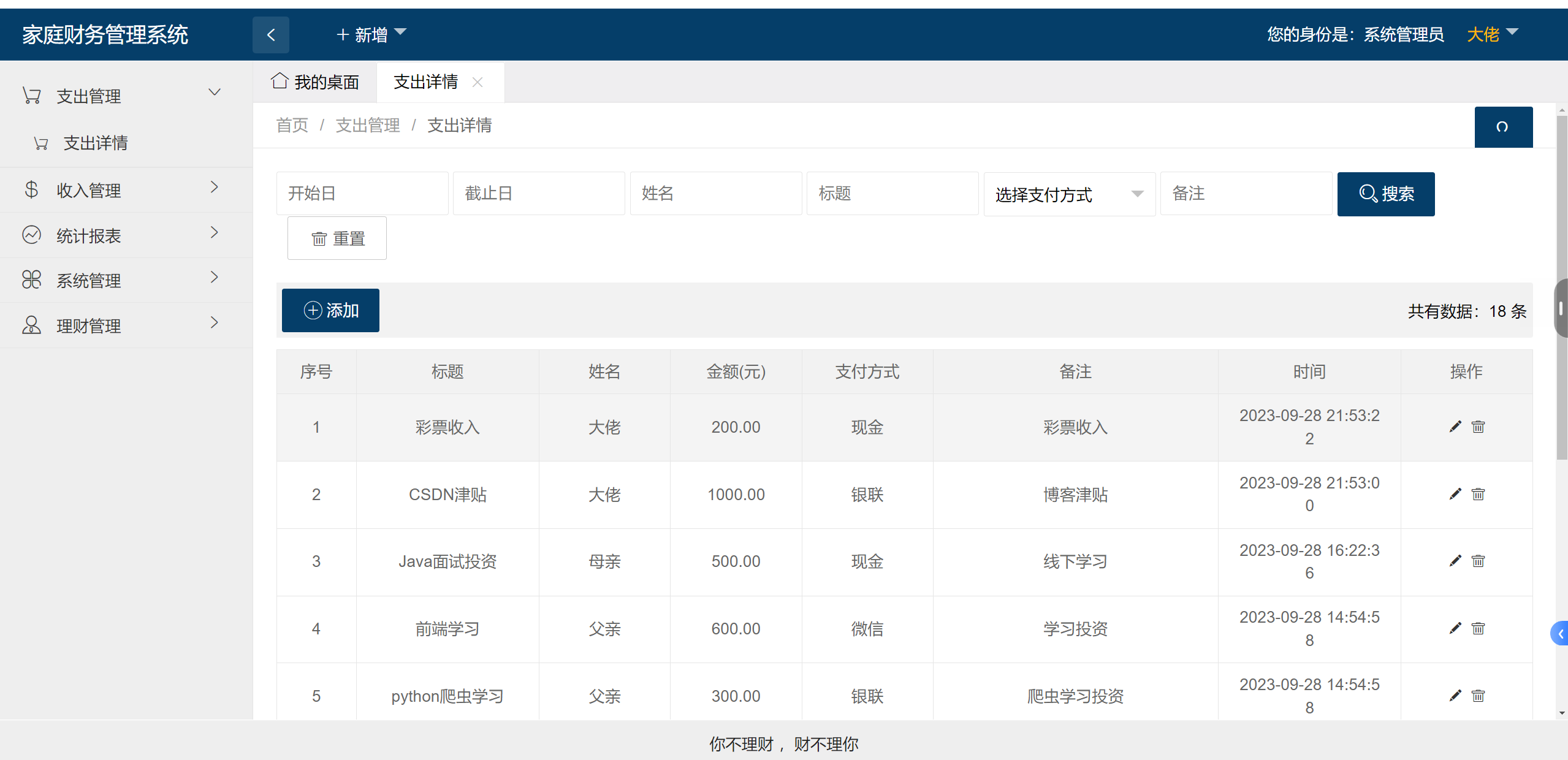The image size is (1568, 760).
Task: Click the grid icon for 系统管理
Action: click(x=31, y=279)
